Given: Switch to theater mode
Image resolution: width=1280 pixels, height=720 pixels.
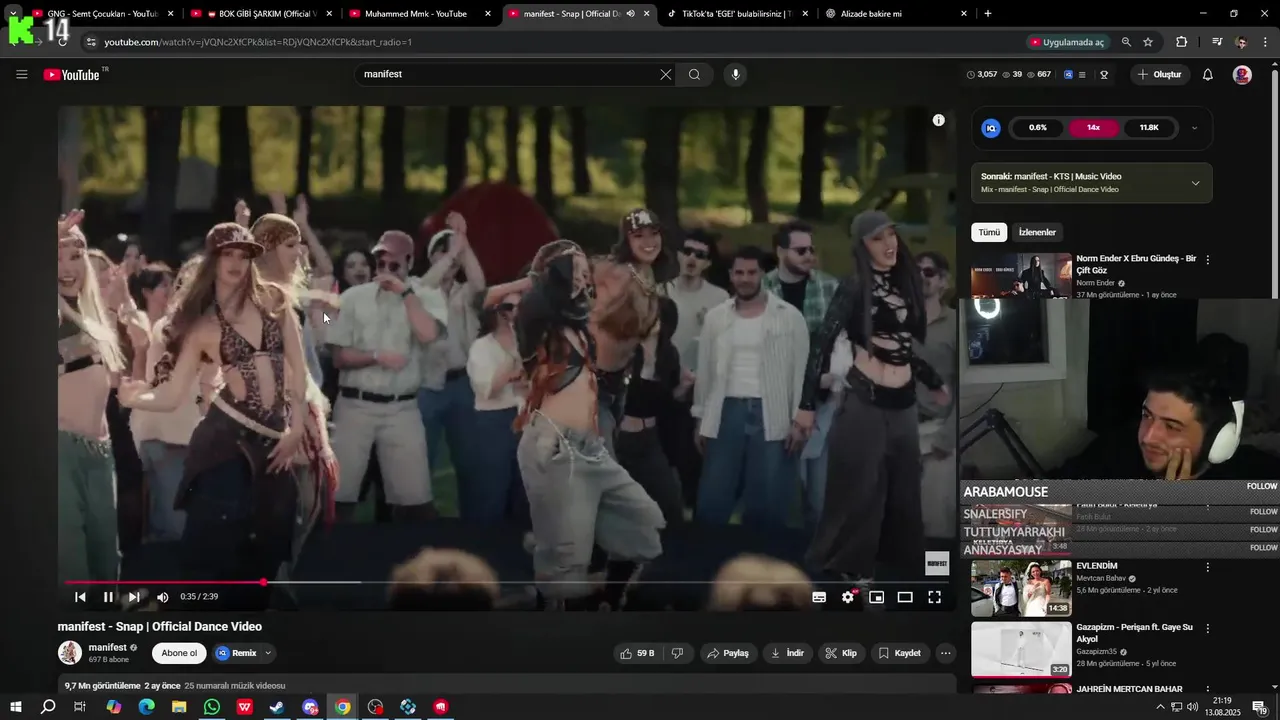Looking at the screenshot, I should click(905, 597).
